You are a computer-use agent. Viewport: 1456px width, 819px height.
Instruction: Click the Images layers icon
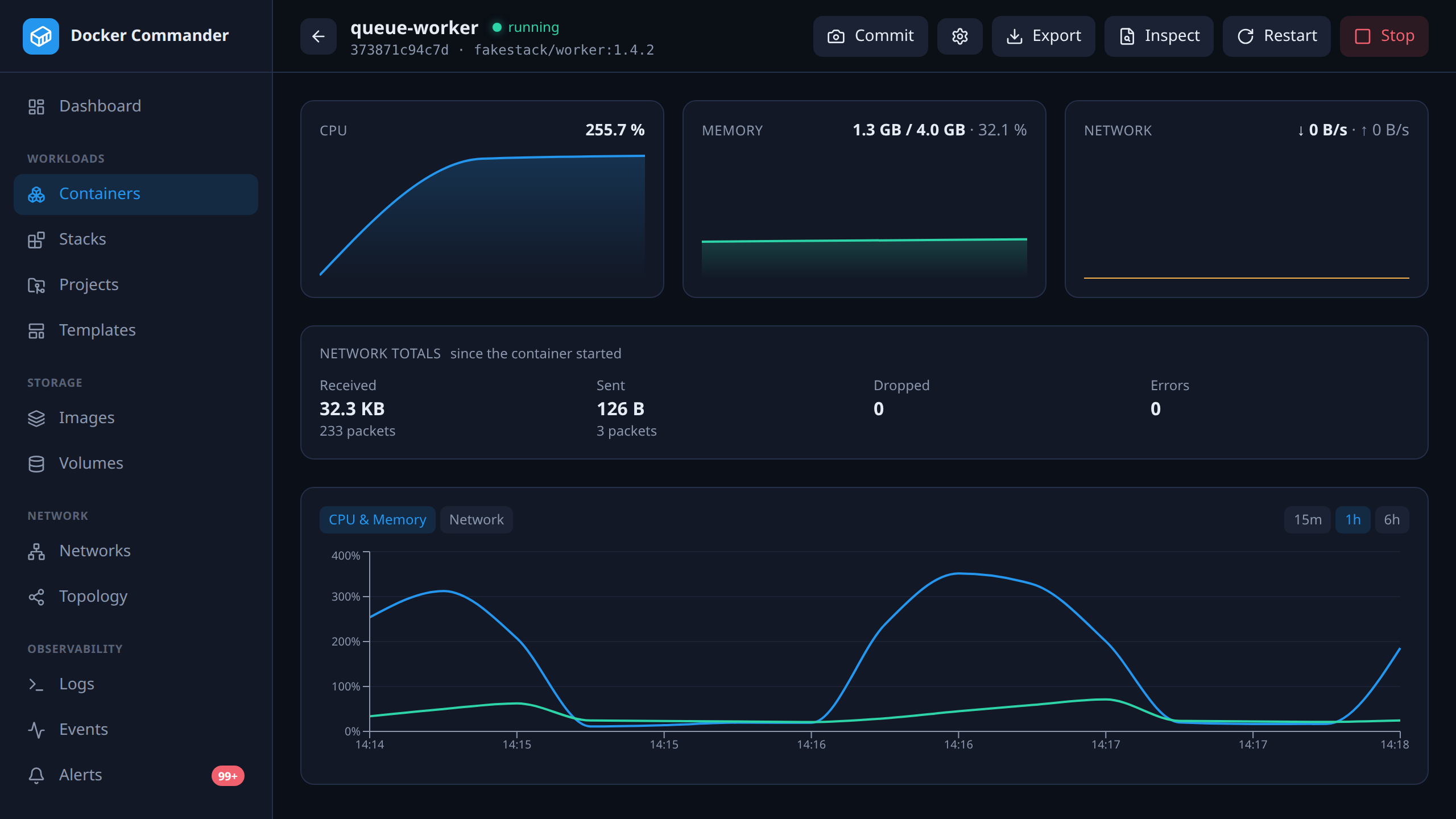point(36,419)
